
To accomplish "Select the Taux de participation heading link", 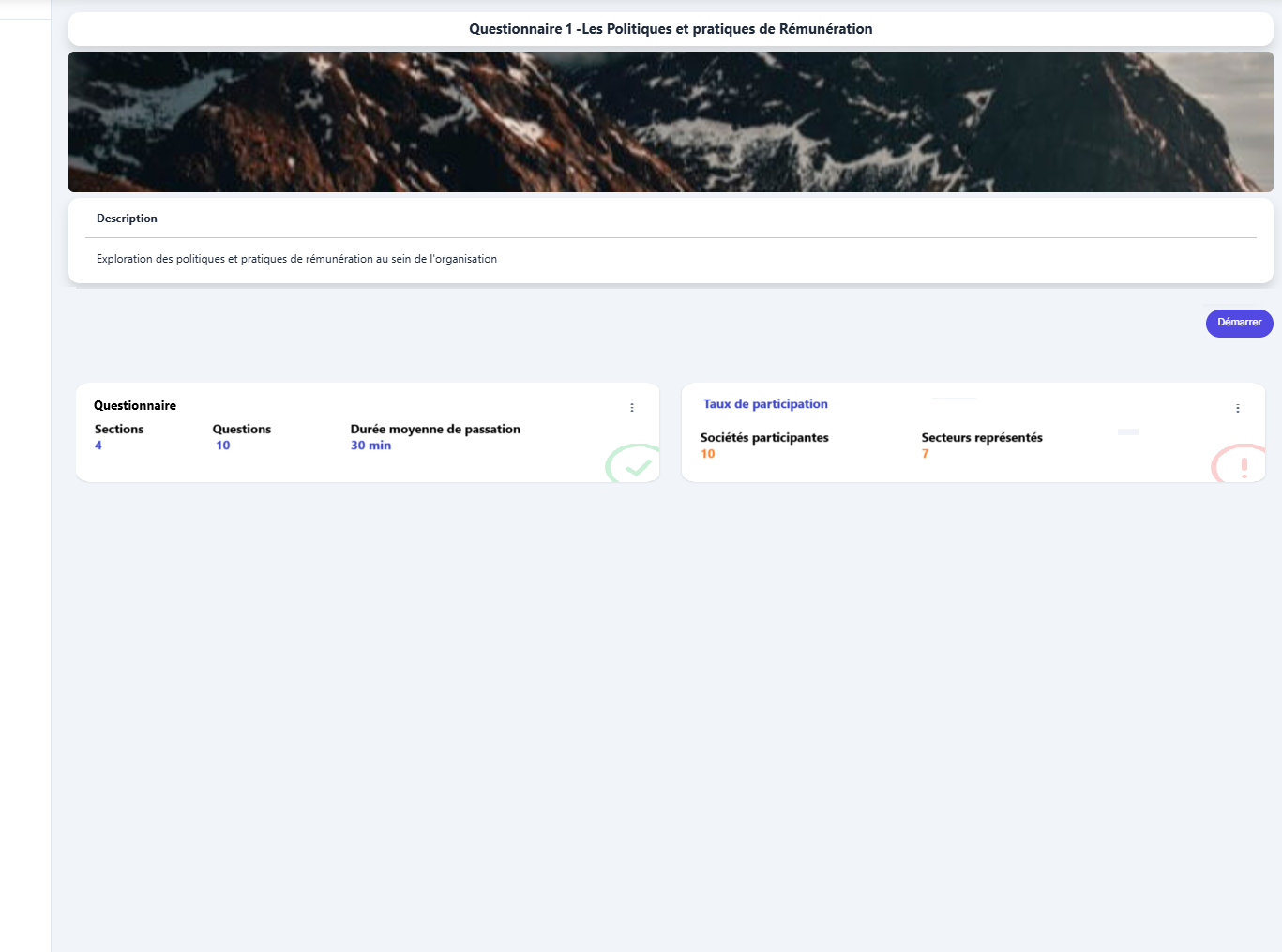I will pyautogui.click(x=765, y=404).
